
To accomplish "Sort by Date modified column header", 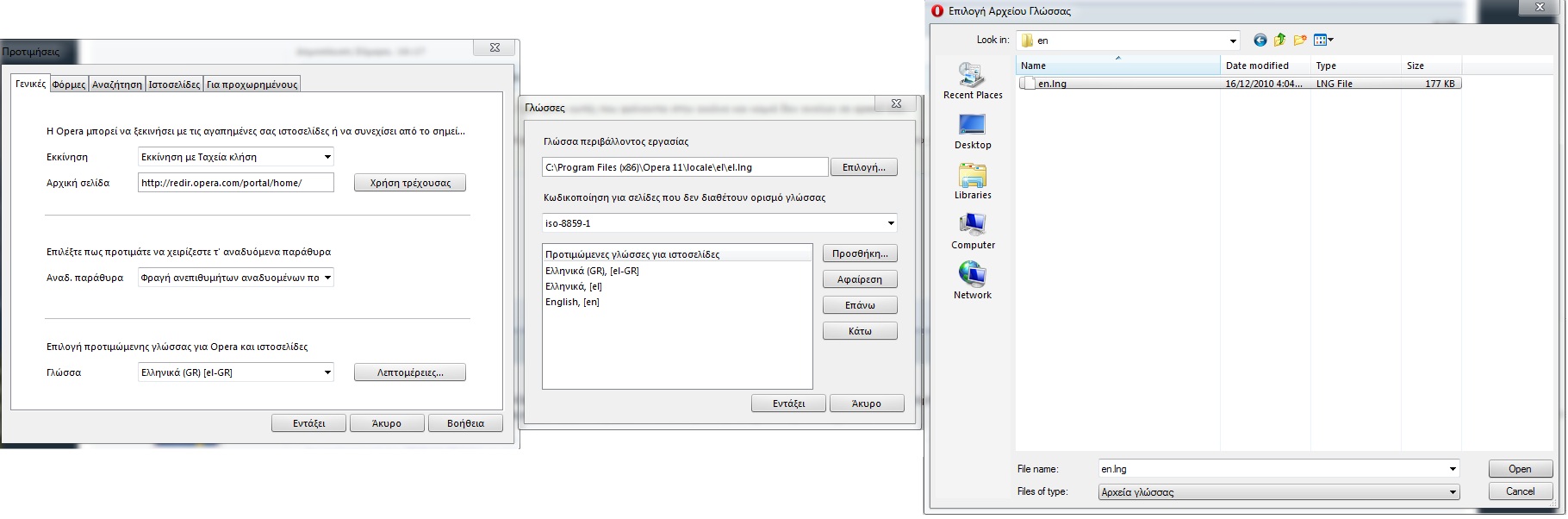I will (x=1266, y=66).
